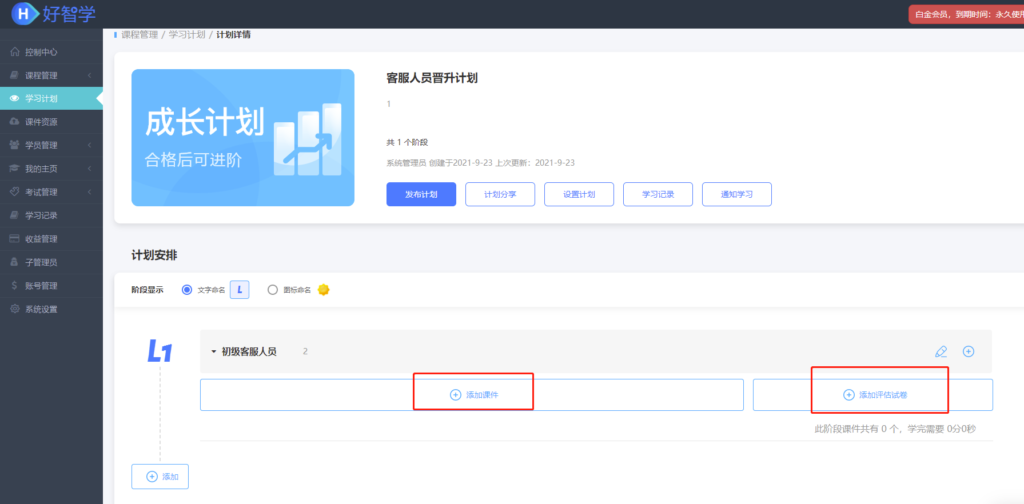Select the 文字命名 radio button
The image size is (1024, 504).
(187, 290)
